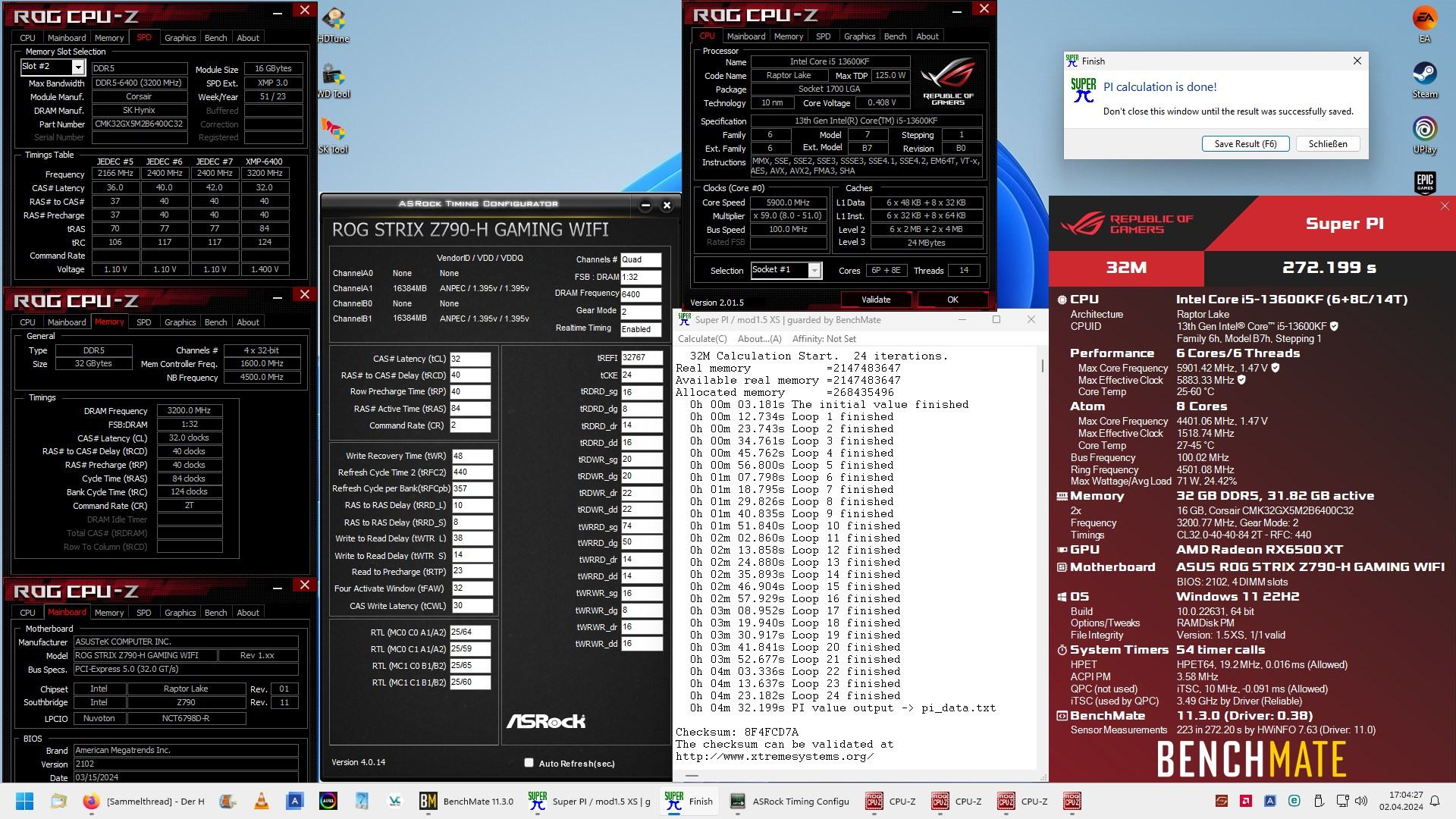This screenshot has width=1456, height=819.
Task: Open the Calculate(C) menu in Super PI
Action: (701, 339)
